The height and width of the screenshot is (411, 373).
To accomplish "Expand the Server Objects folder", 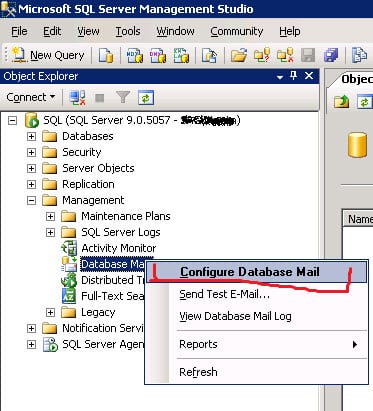I will [31, 168].
